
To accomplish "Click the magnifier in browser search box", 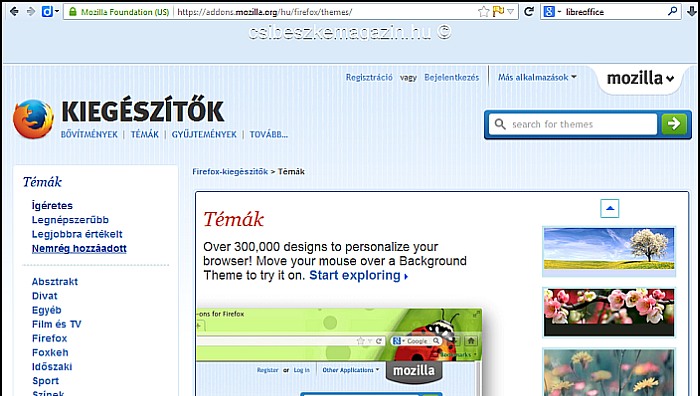I will (x=672, y=12).
